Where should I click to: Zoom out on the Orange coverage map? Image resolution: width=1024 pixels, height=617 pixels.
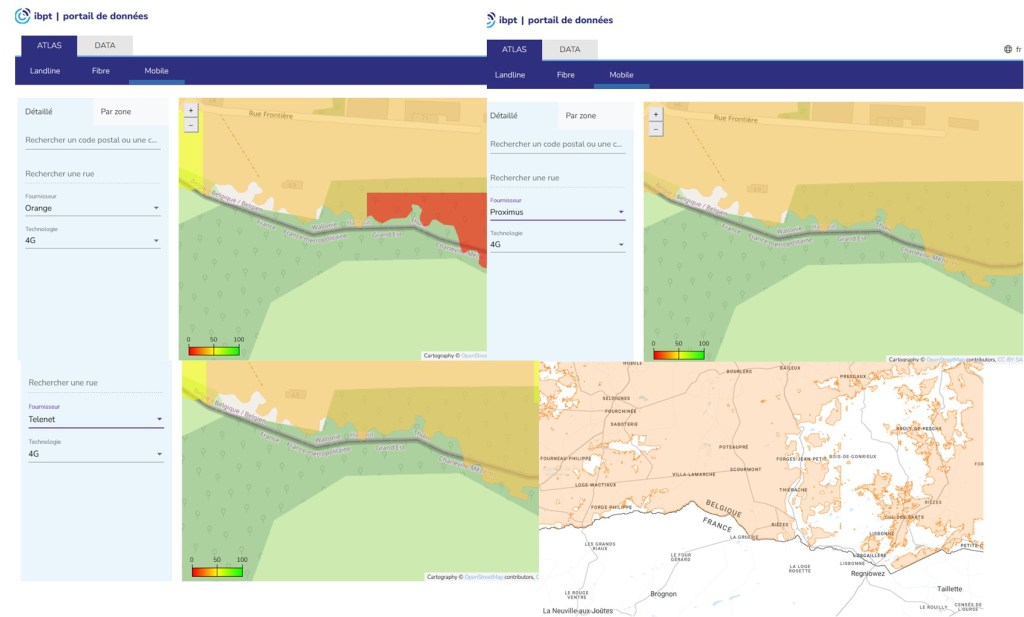click(190, 125)
